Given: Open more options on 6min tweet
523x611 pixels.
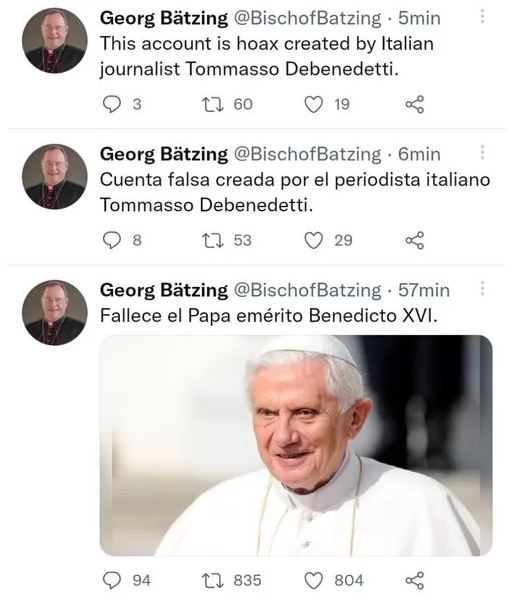Looking at the screenshot, I should (x=482, y=152).
